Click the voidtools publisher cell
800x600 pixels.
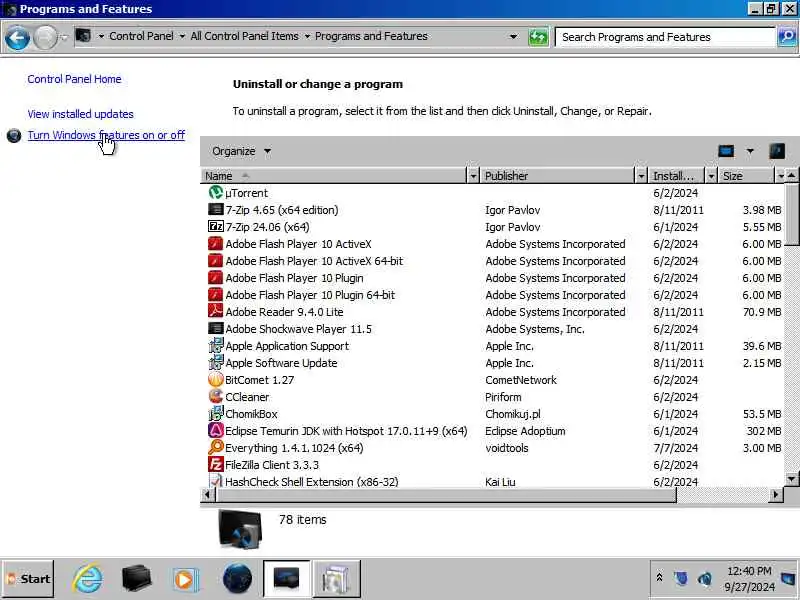pos(507,448)
